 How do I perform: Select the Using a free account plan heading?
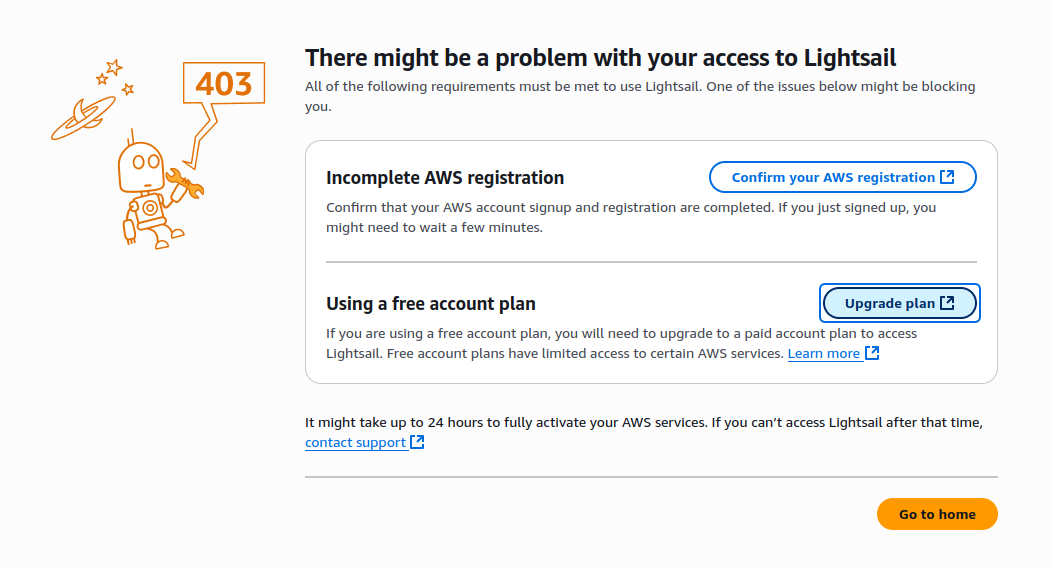tap(431, 304)
